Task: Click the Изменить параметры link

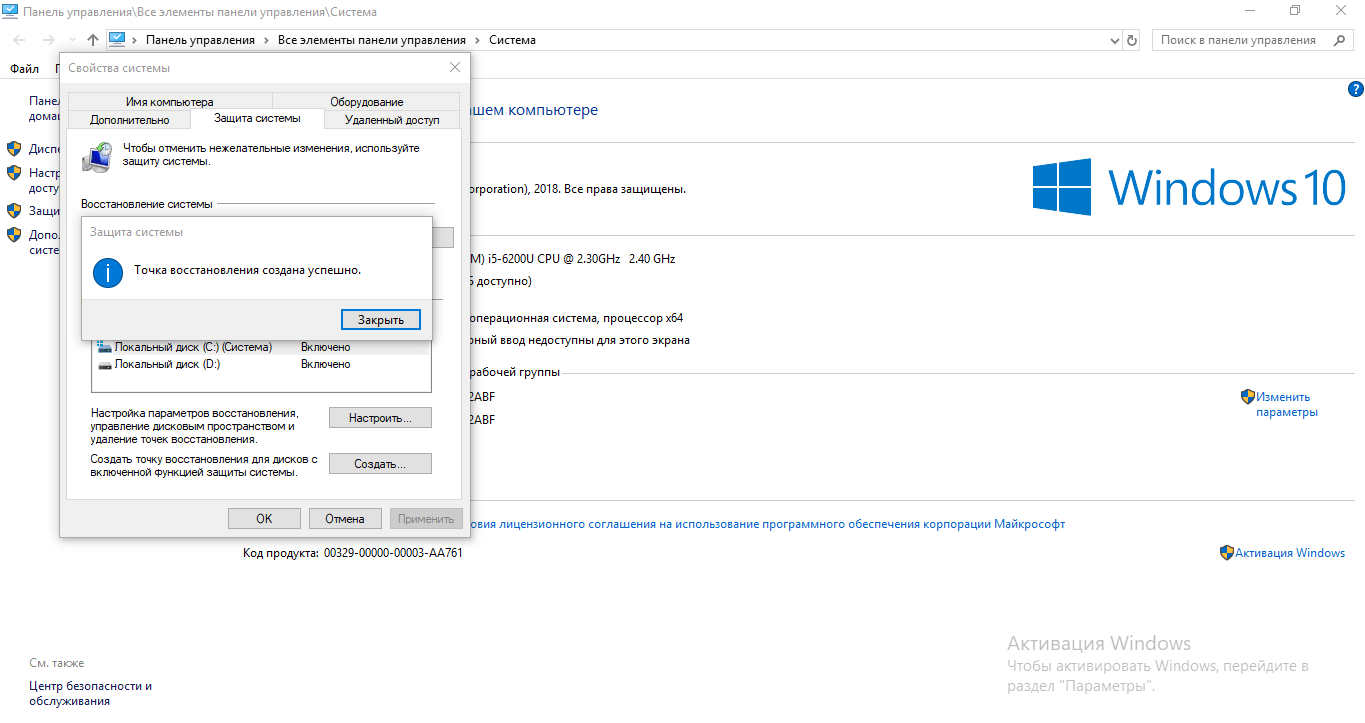Action: pyautogui.click(x=1287, y=404)
